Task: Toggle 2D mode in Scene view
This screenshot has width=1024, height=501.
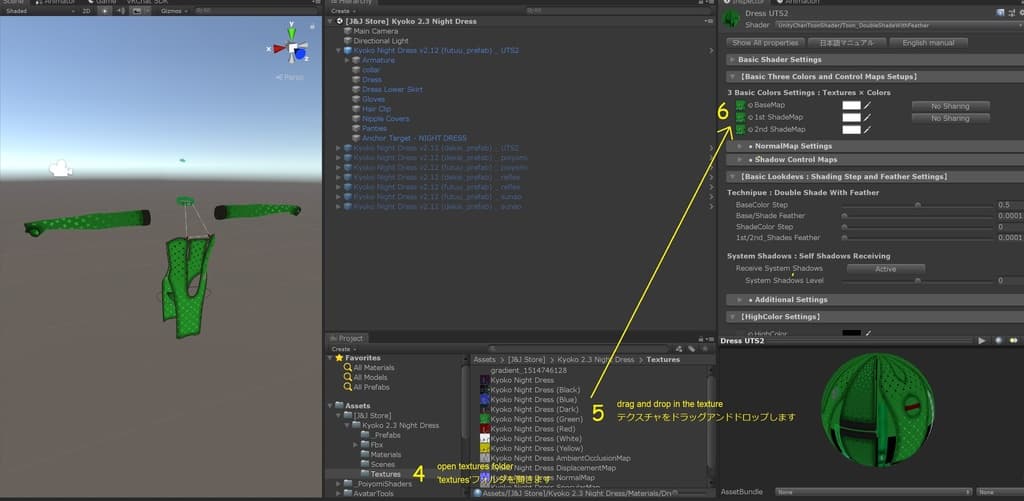Action: [x=87, y=11]
